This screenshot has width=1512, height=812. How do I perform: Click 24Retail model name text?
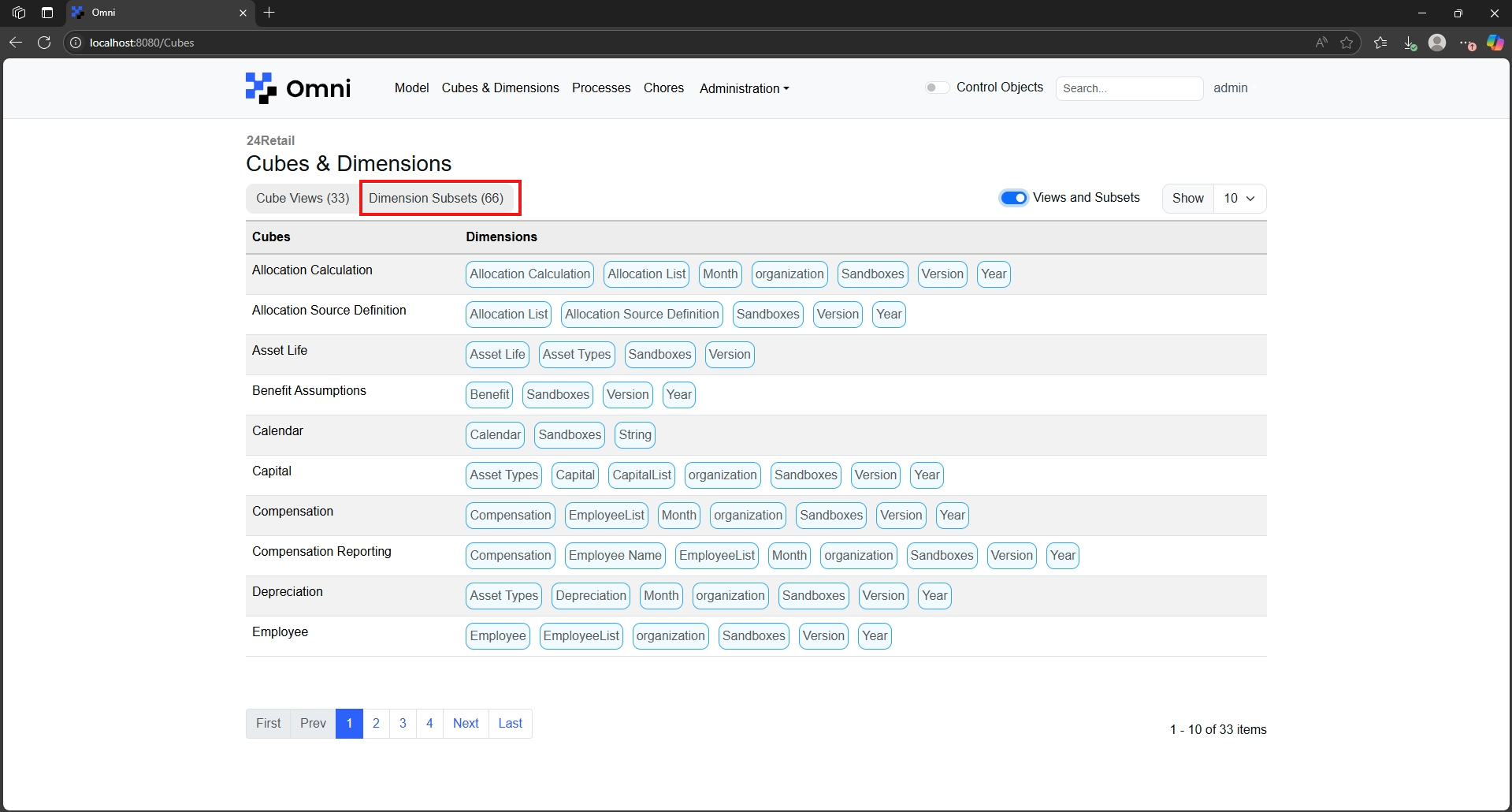click(x=270, y=140)
